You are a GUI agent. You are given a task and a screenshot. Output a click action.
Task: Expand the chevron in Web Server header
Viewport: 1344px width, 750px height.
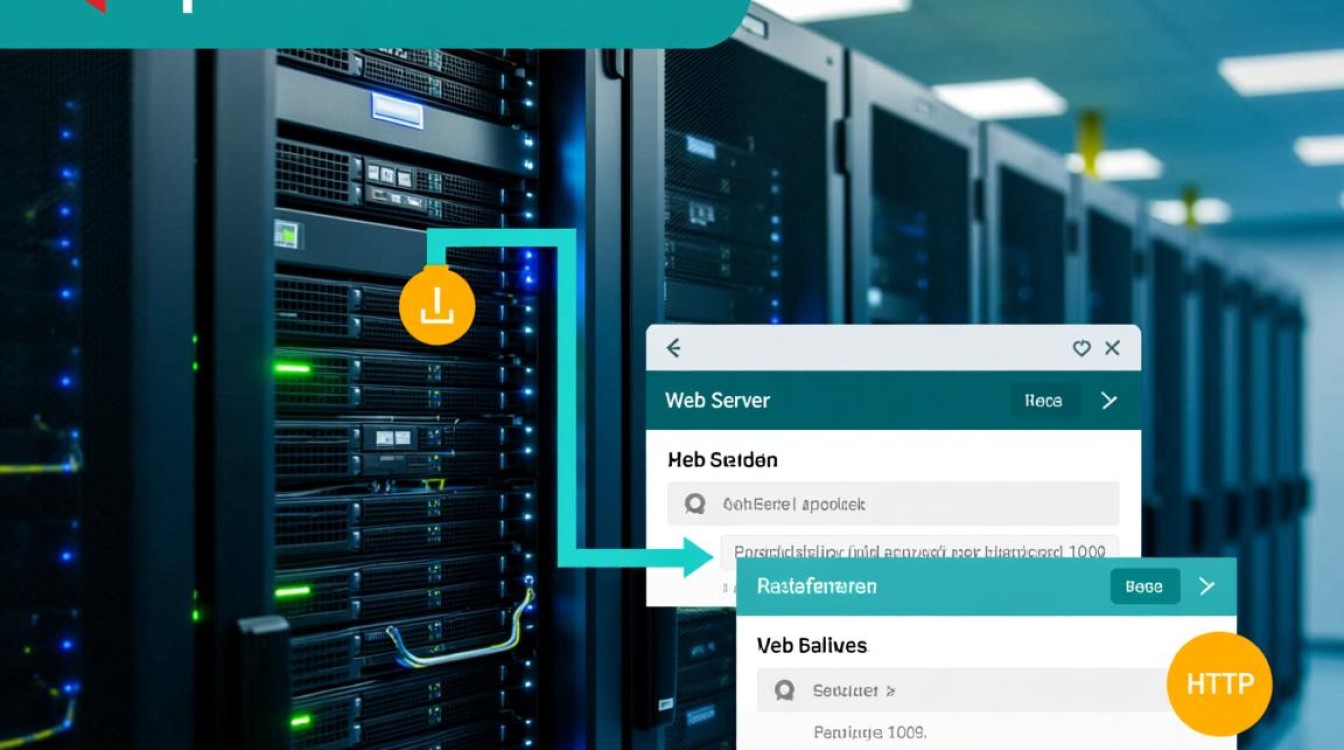1108,400
